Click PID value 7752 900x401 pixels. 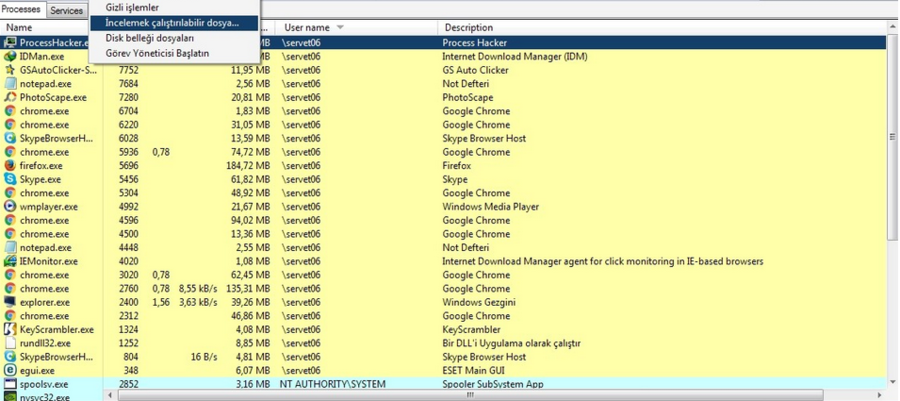click(x=128, y=70)
